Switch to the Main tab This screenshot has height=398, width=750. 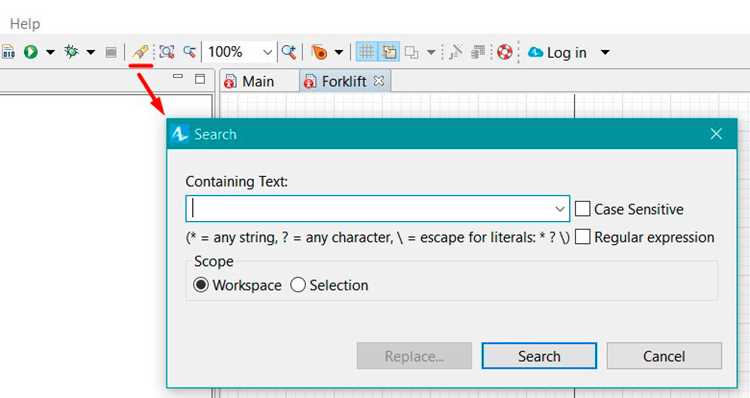249,81
